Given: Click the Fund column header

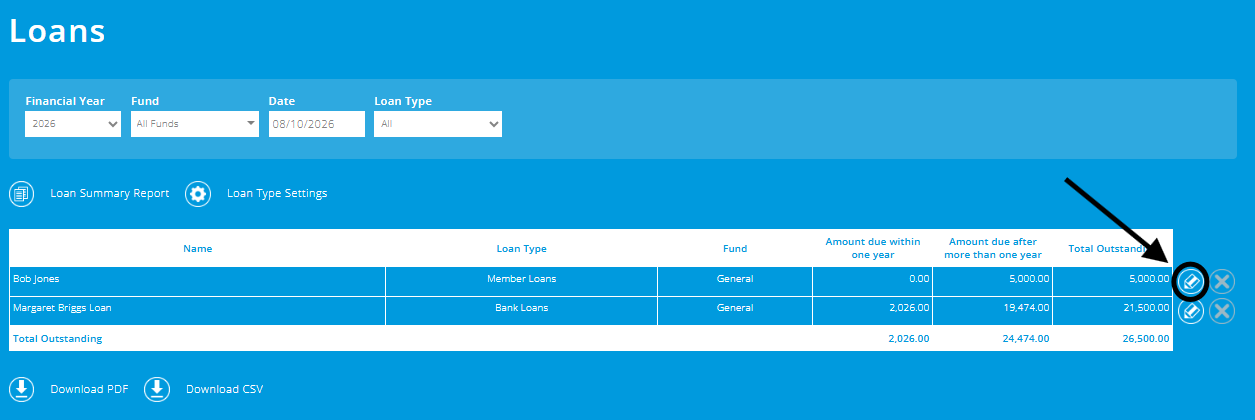Looking at the screenshot, I should 735,249.
